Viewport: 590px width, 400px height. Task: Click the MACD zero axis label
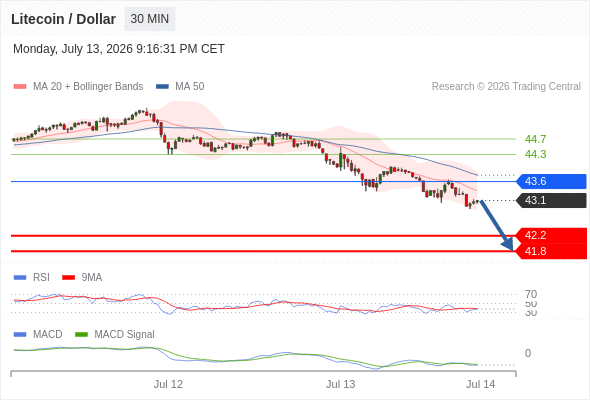pos(528,353)
